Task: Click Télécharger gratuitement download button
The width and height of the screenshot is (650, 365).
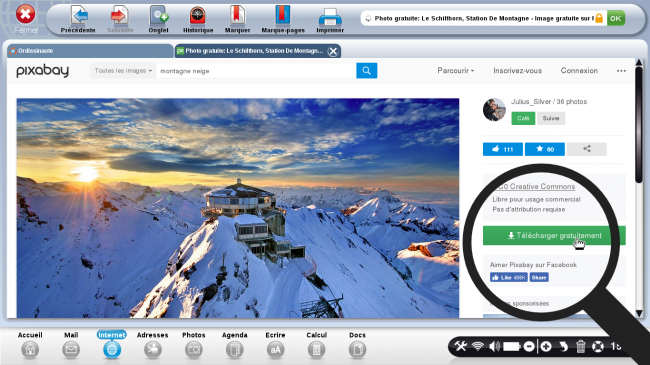Action: (x=554, y=236)
